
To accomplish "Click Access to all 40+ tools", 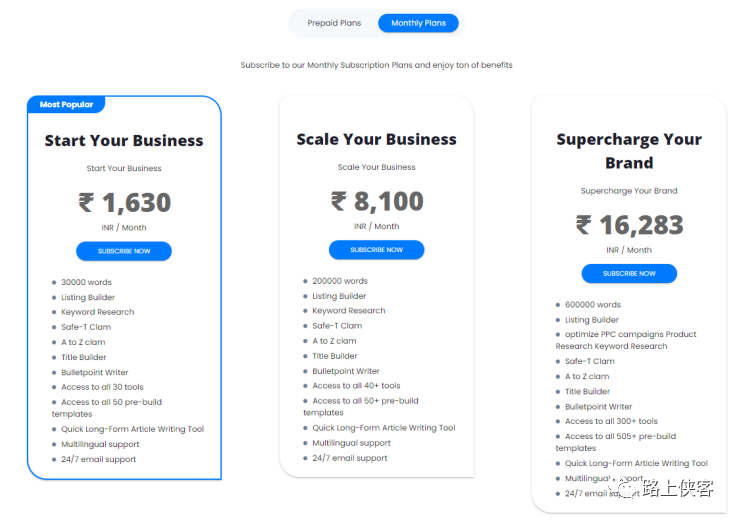I will (356, 385).
